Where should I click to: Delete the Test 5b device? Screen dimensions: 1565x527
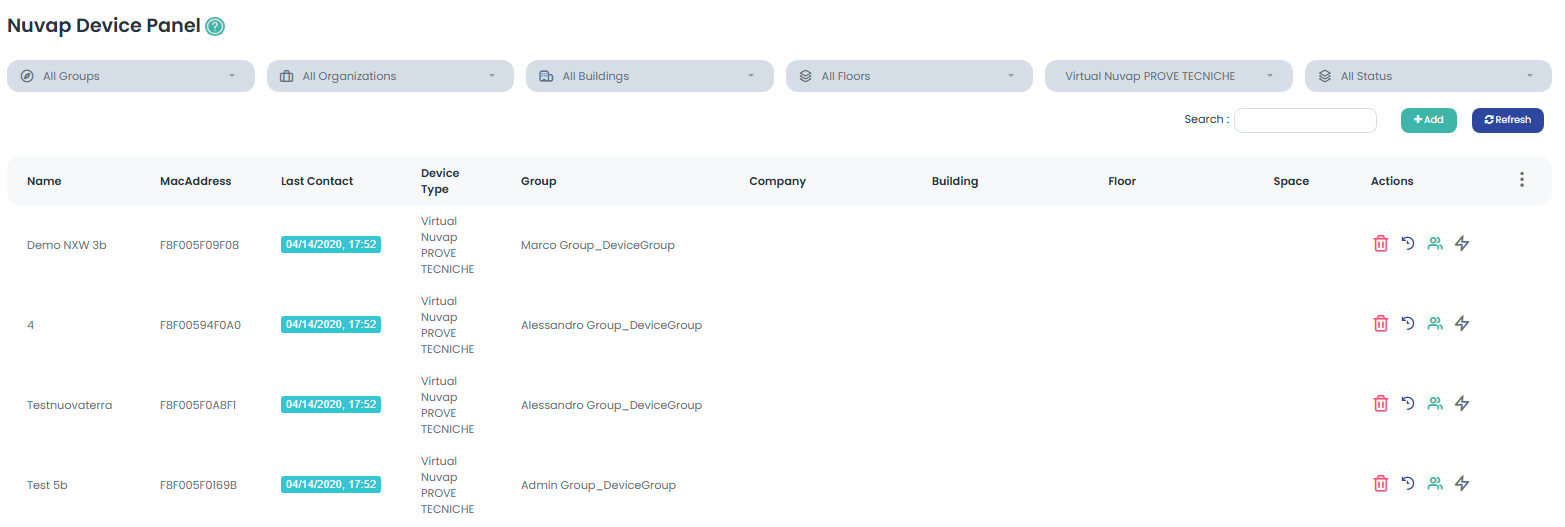click(x=1380, y=483)
